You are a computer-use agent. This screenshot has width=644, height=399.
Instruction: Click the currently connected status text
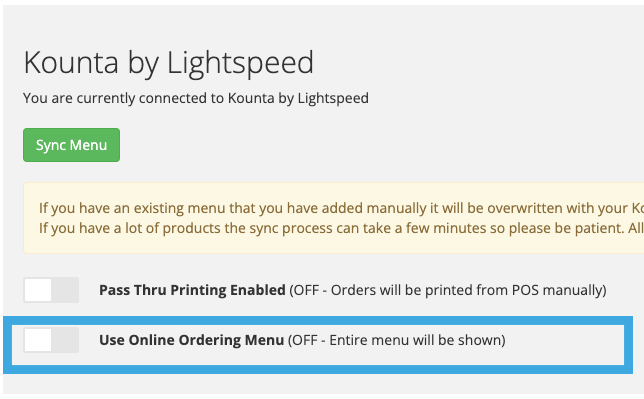coord(196,98)
